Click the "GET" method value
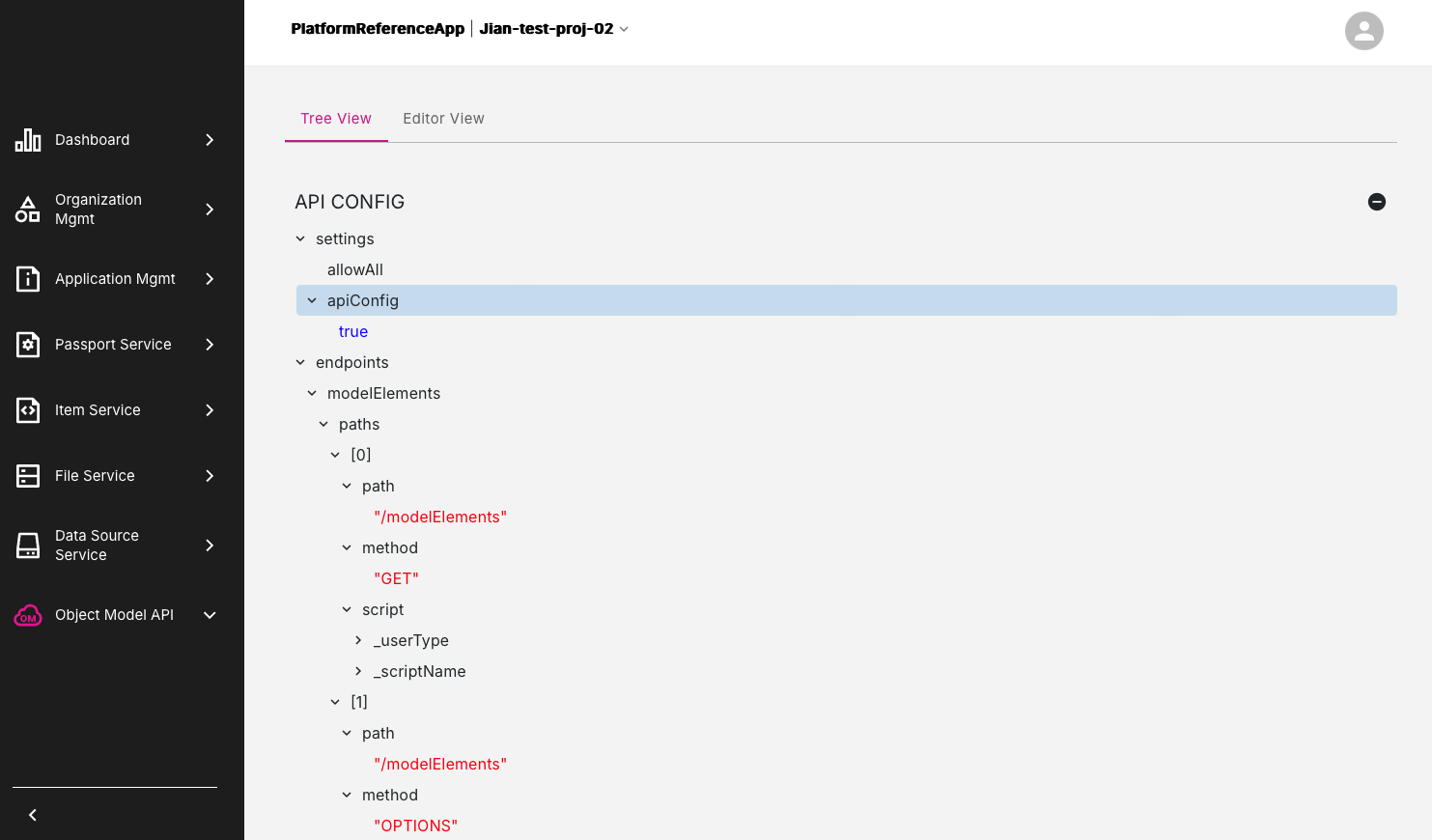The image size is (1432, 840). point(396,578)
